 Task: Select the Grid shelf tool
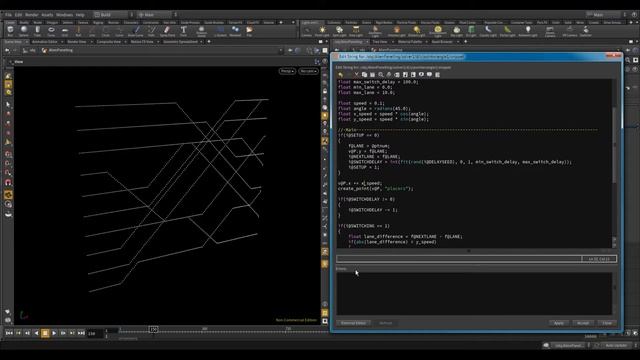pyautogui.click(x=65, y=31)
